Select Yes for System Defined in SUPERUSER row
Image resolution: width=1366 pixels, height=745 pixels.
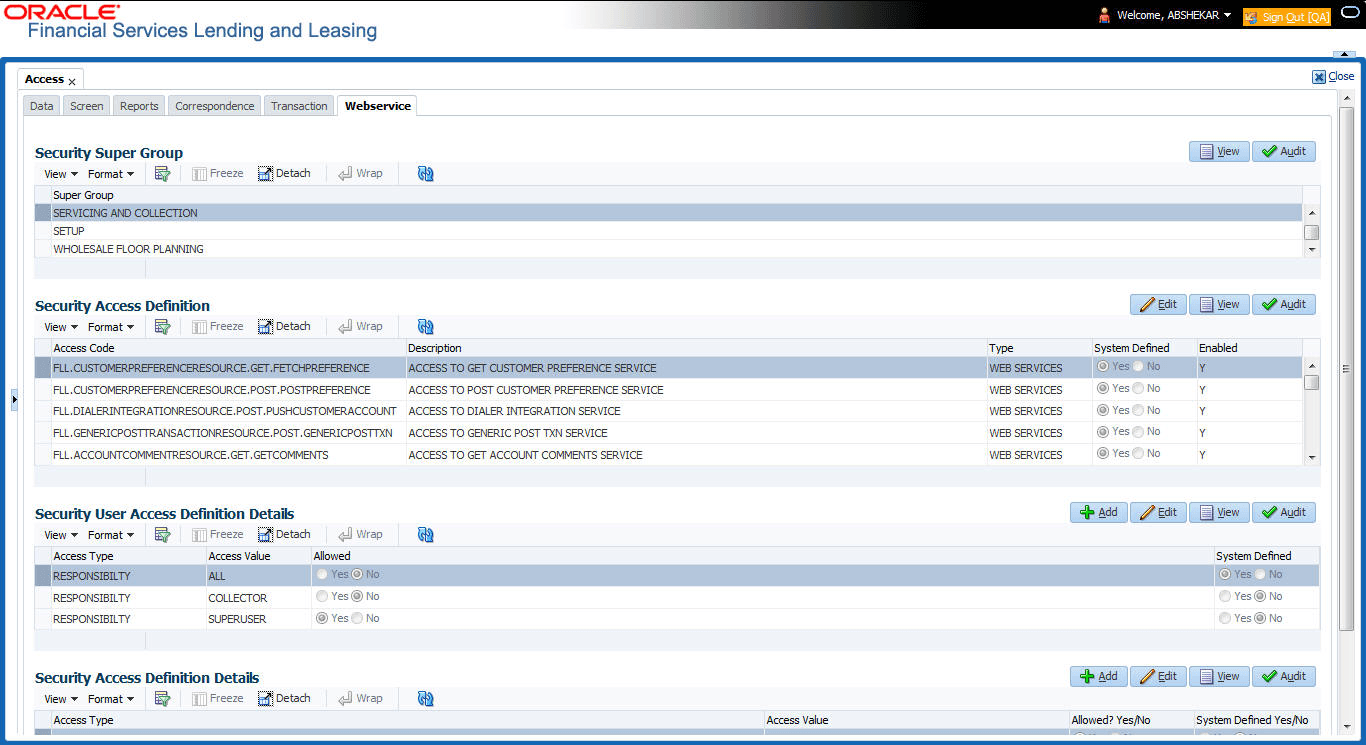(1225, 619)
